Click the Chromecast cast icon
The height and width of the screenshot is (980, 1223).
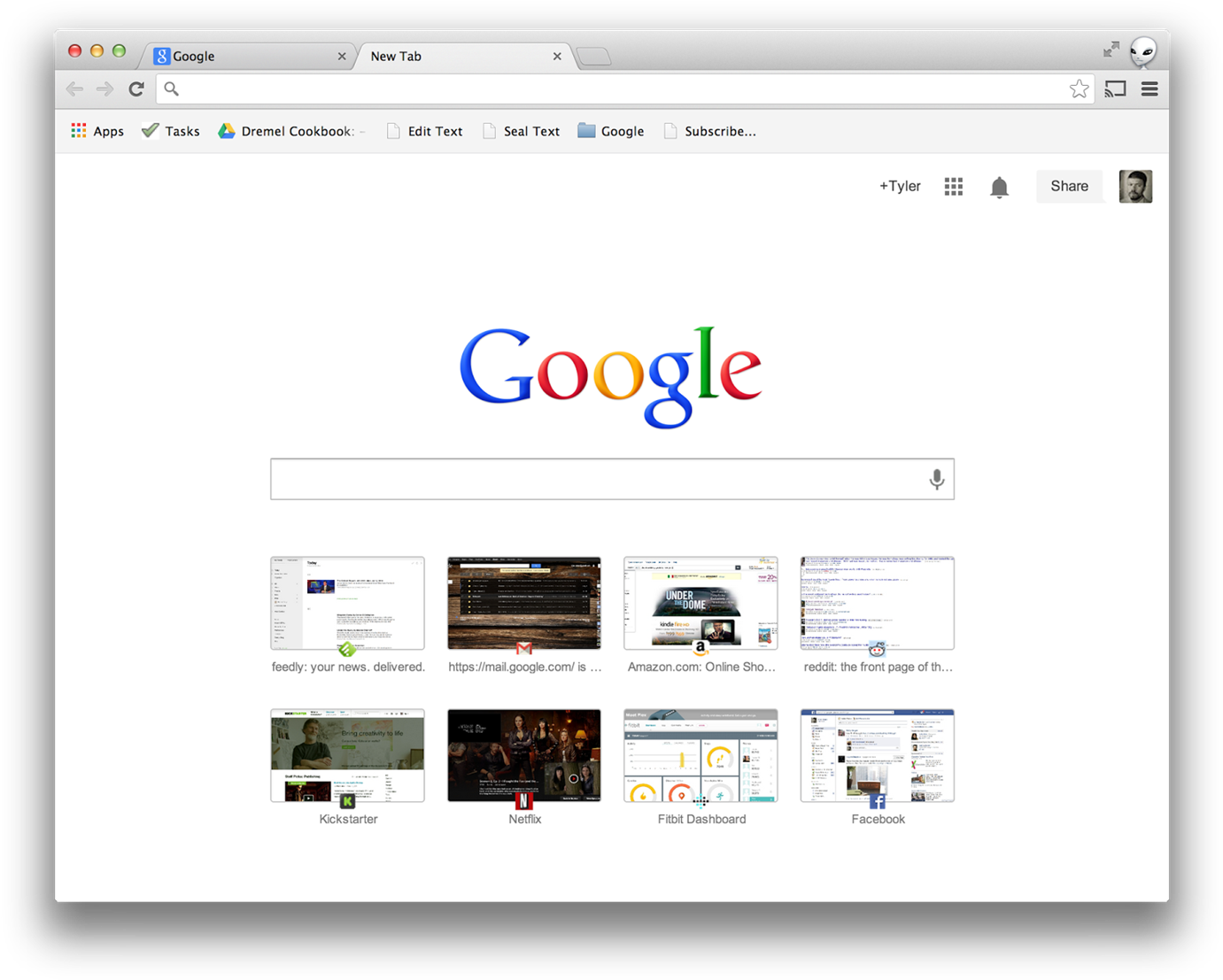1115,89
